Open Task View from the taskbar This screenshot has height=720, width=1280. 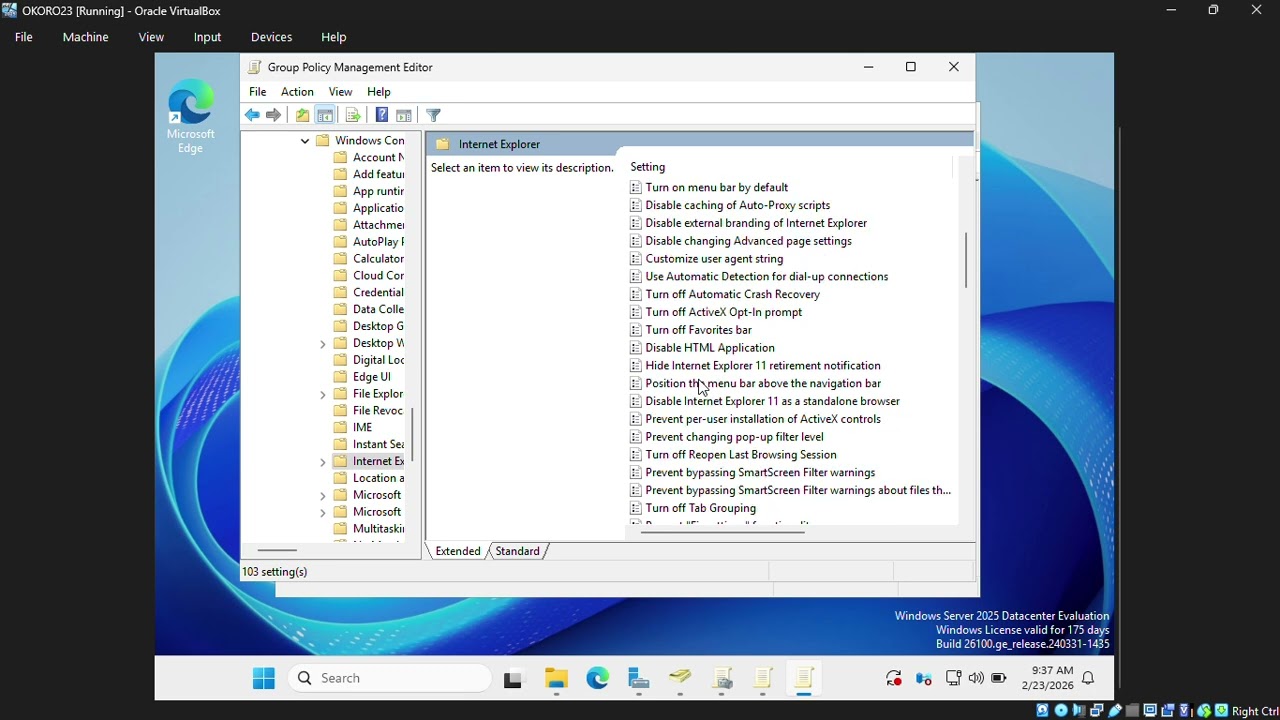coord(513,678)
